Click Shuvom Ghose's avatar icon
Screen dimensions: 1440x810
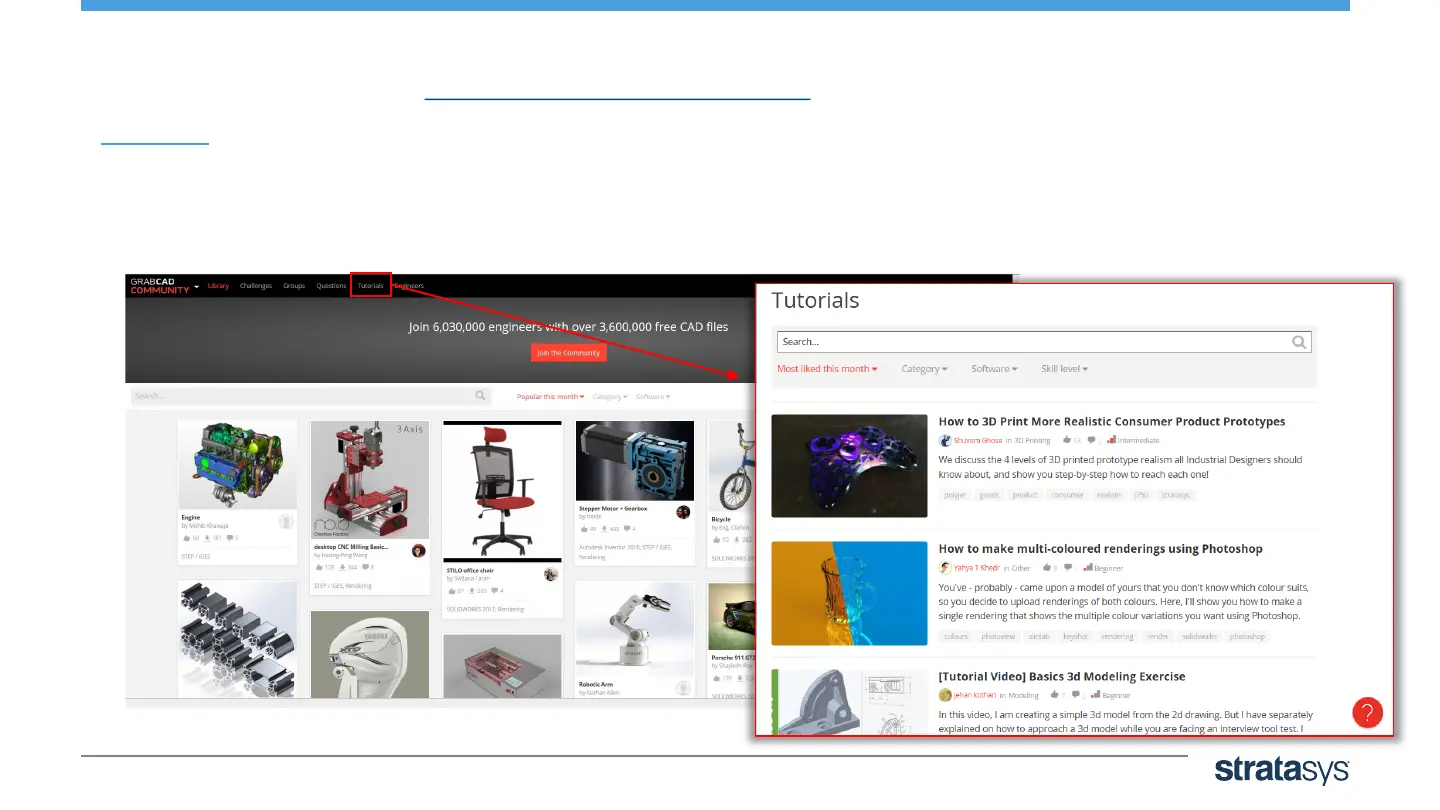click(x=945, y=440)
